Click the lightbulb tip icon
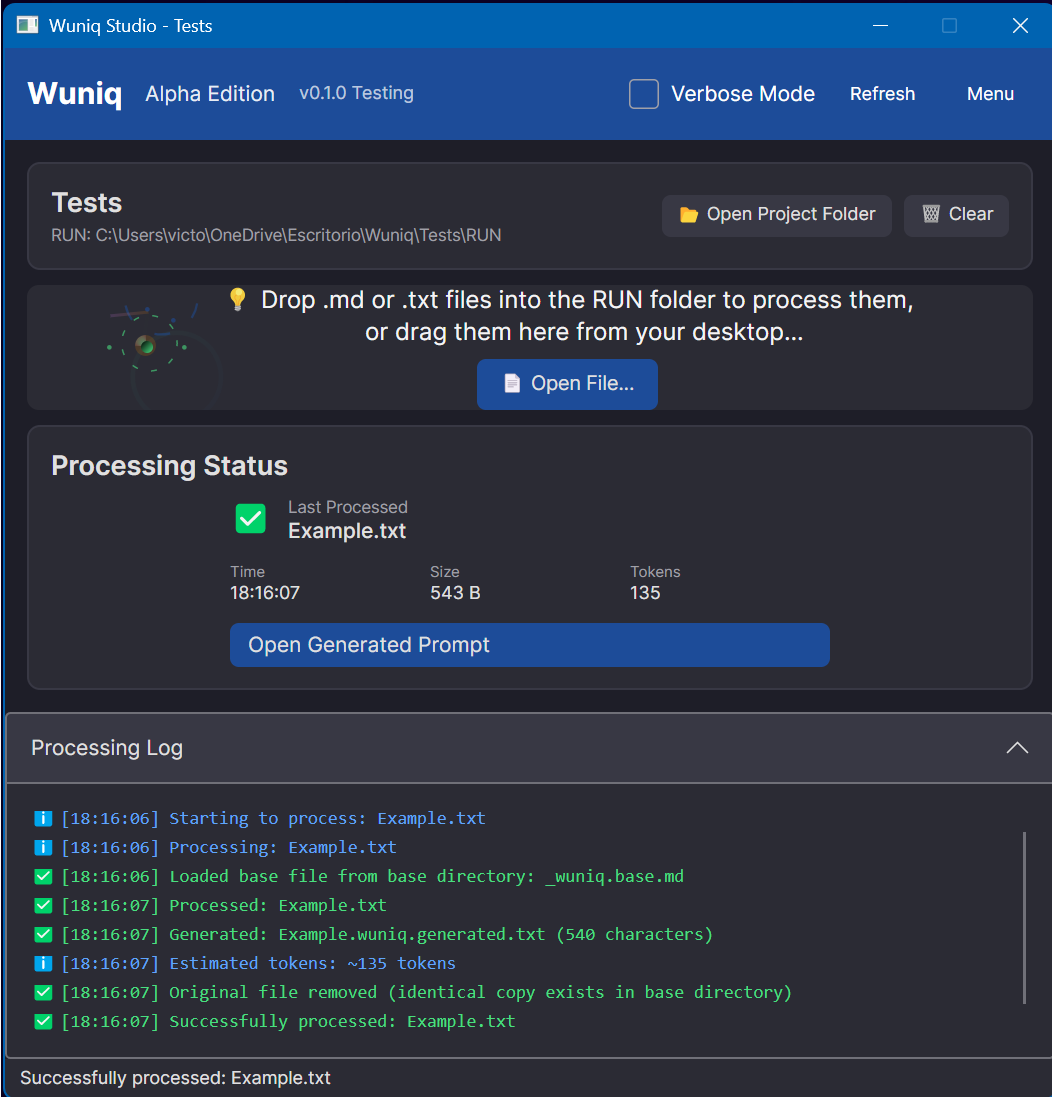The height and width of the screenshot is (1097, 1052). (x=238, y=299)
